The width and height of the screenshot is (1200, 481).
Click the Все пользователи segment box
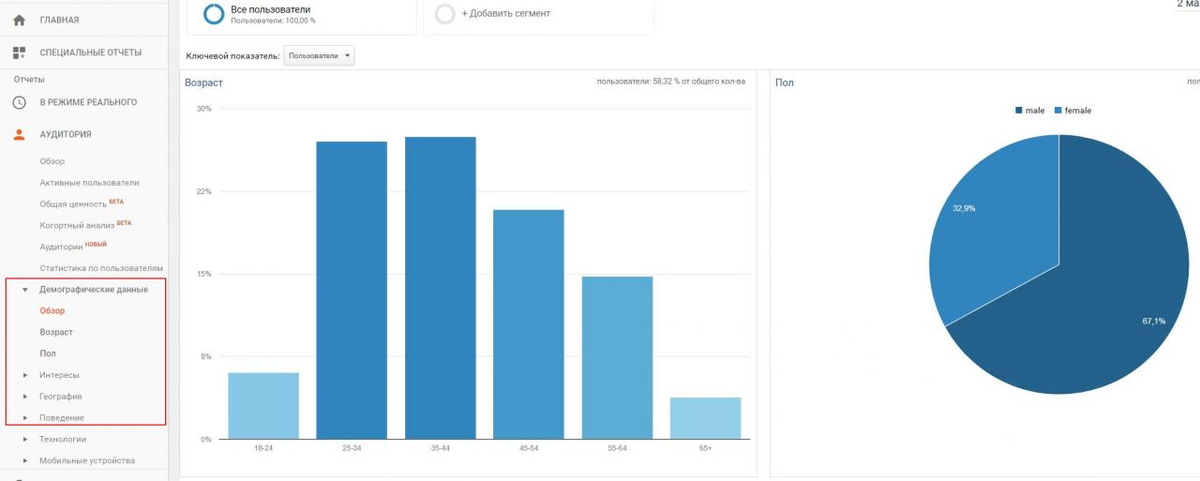point(301,16)
